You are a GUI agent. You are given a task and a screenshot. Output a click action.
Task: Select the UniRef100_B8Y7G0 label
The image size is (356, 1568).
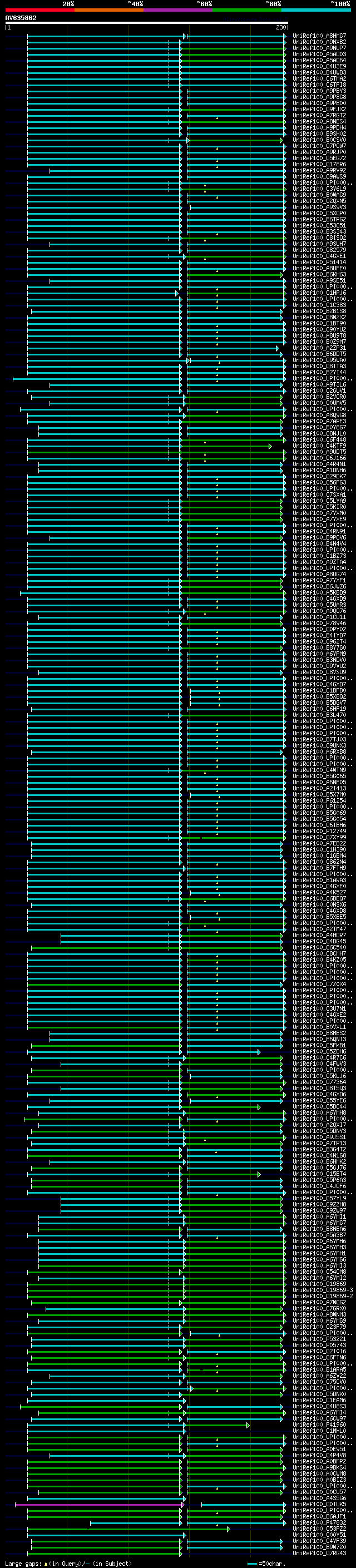click(319, 647)
